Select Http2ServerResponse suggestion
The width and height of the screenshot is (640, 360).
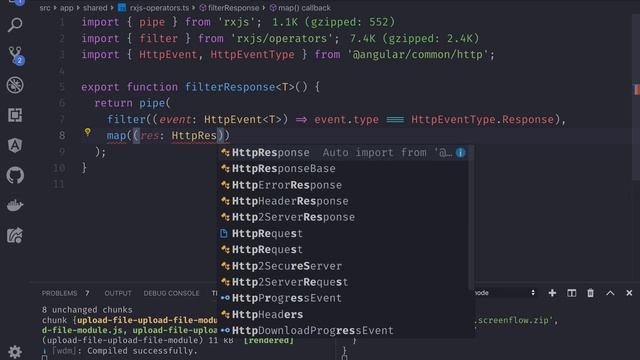click(342, 217)
